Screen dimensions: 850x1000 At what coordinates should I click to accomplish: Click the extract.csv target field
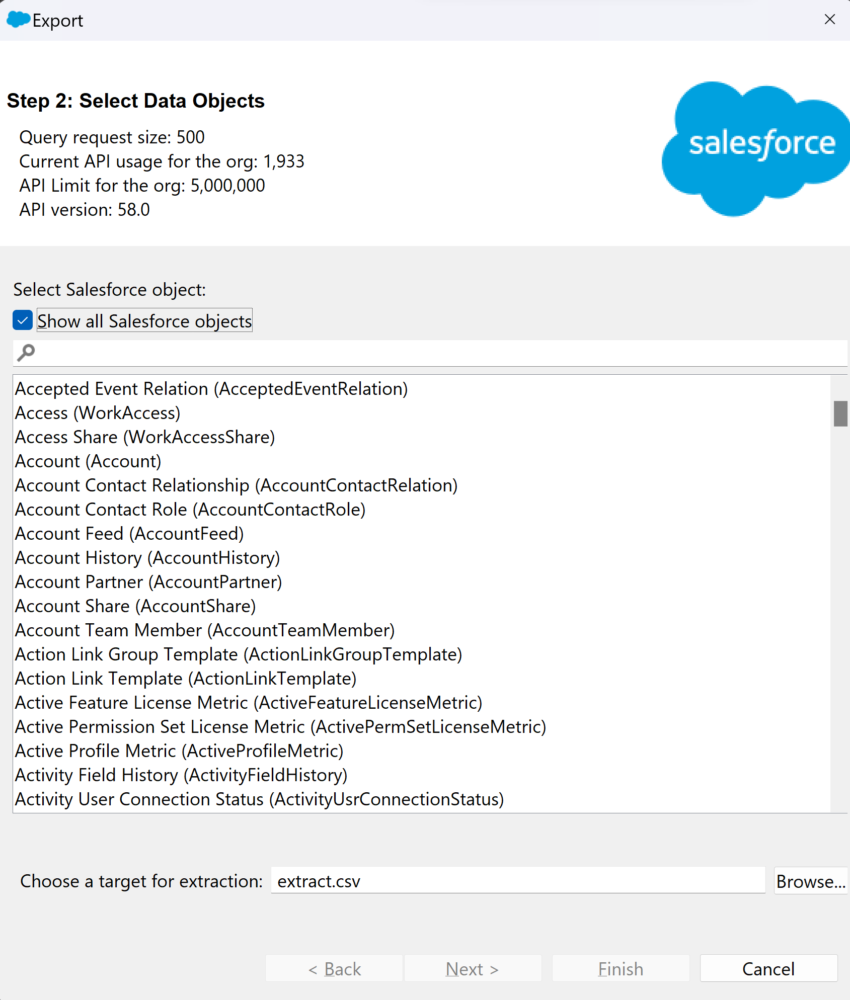pos(518,881)
